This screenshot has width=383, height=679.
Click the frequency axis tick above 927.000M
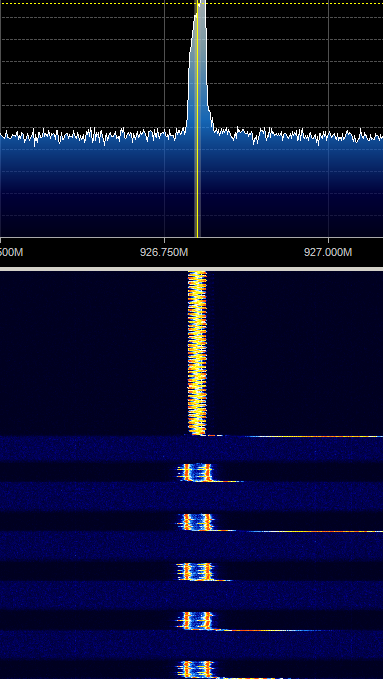[328, 240]
